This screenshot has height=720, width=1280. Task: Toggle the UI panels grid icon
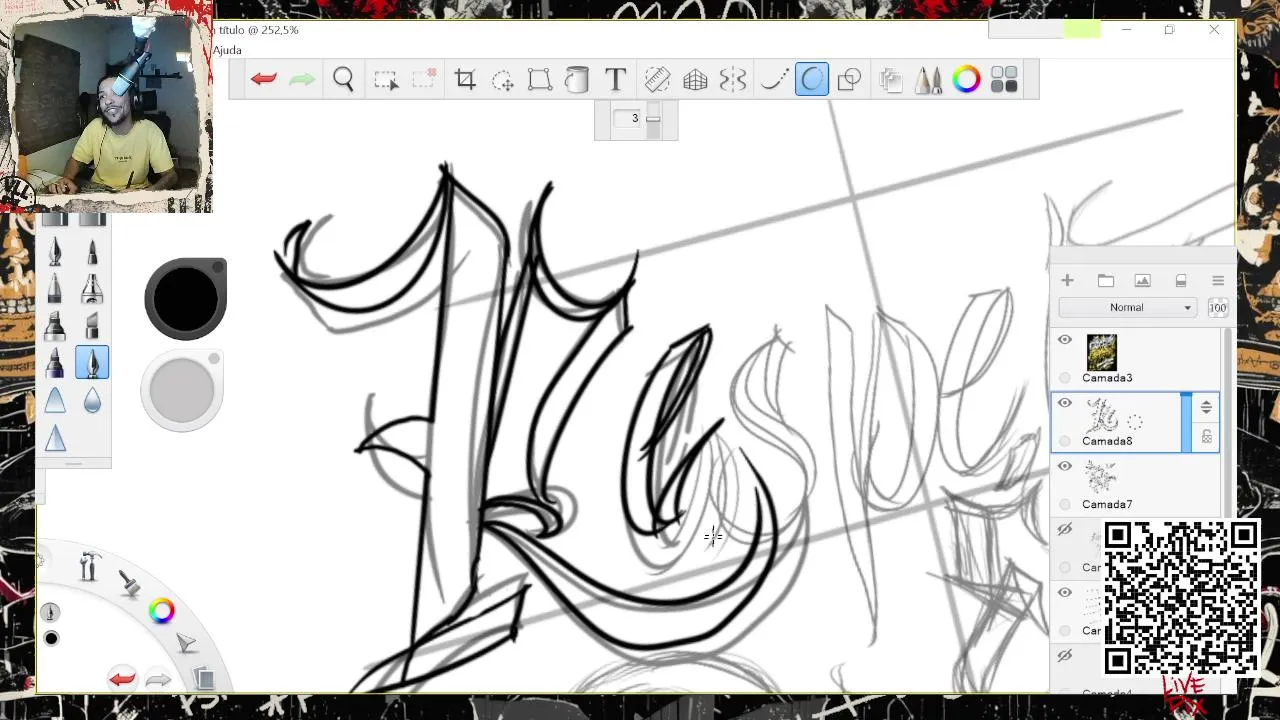pos(1004,80)
